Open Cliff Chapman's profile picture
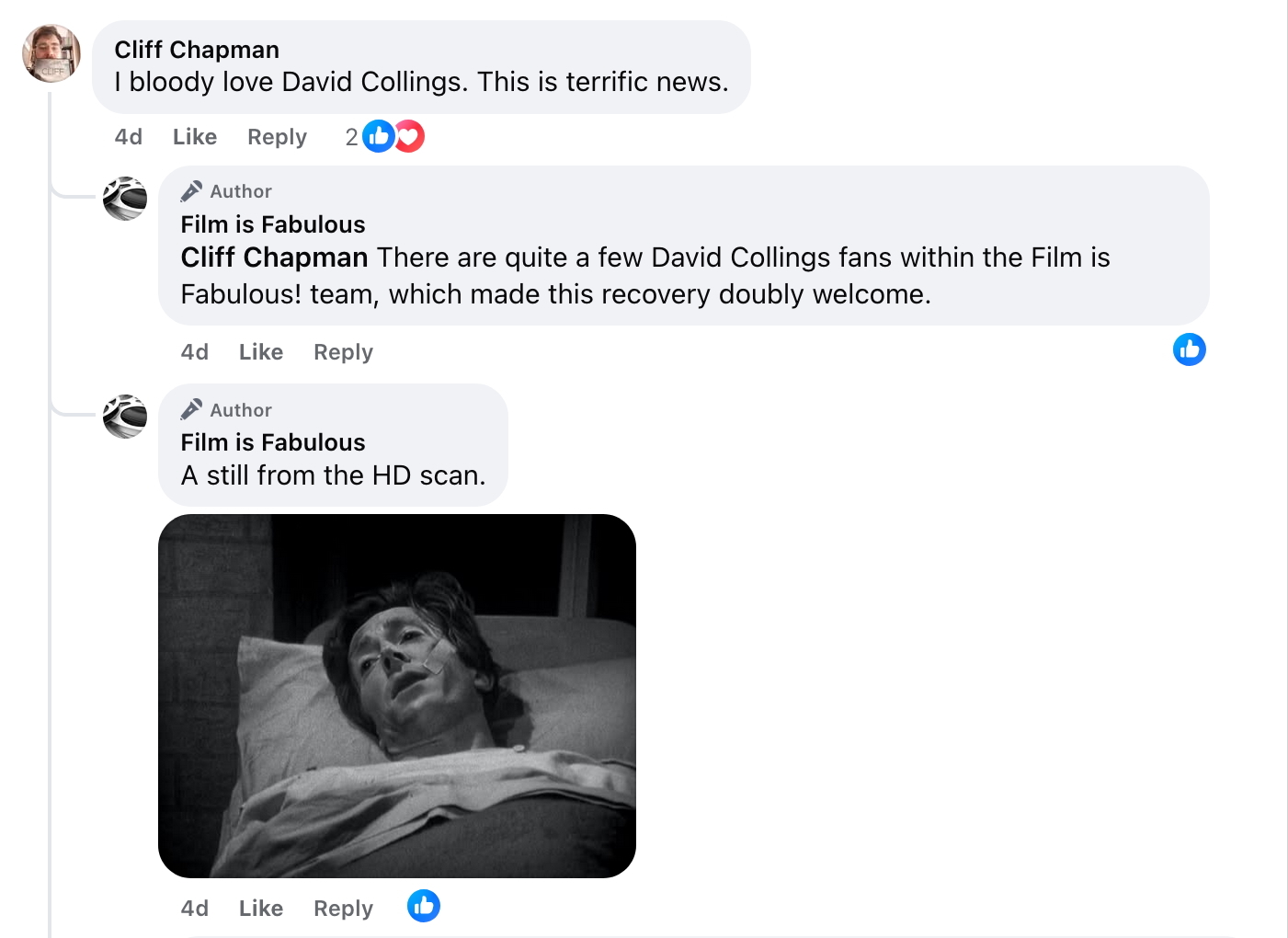Screen dimensions: 1288x938 [51, 53]
